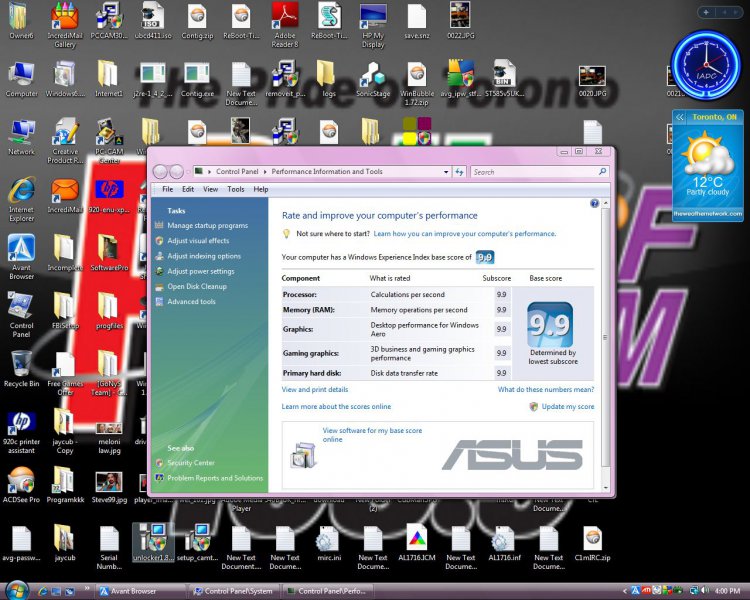
Task: Open the Control Panel desktop icon
Action: click(x=21, y=315)
